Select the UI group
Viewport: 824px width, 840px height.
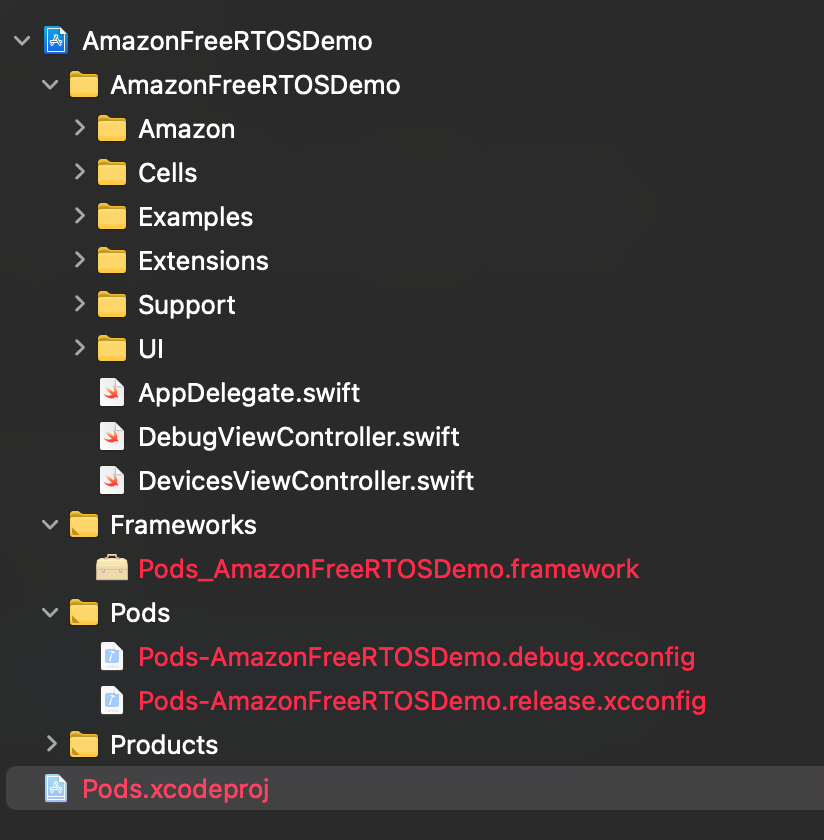(151, 348)
